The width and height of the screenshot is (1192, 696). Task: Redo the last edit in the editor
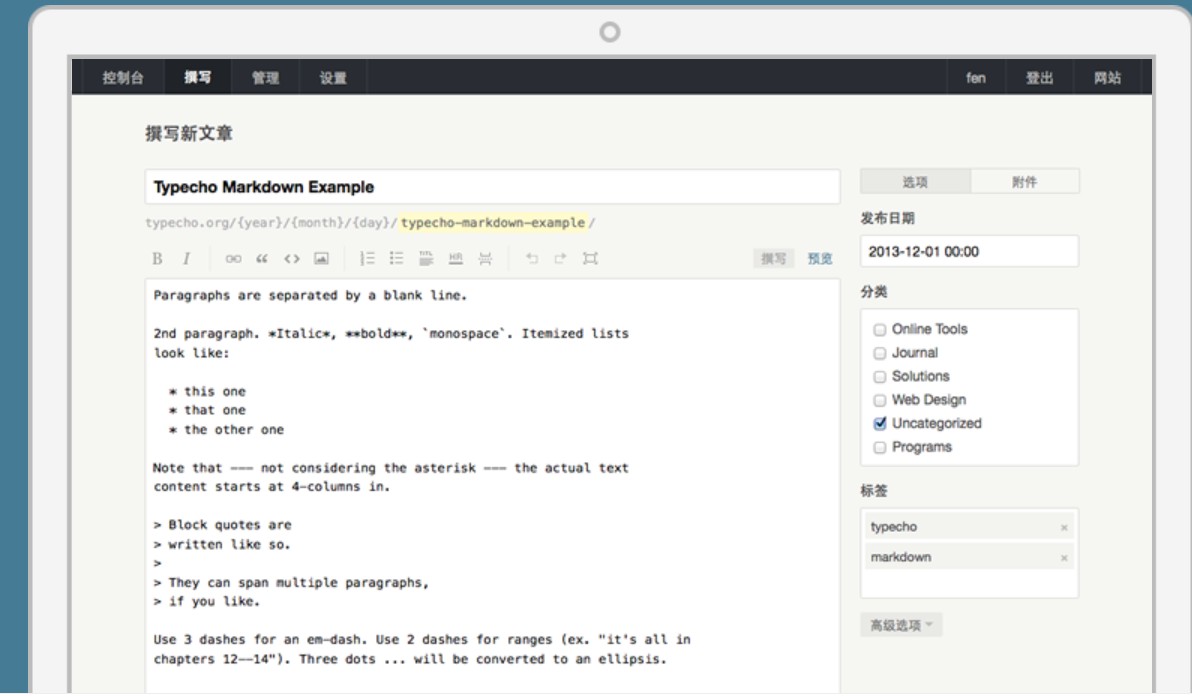coord(560,258)
